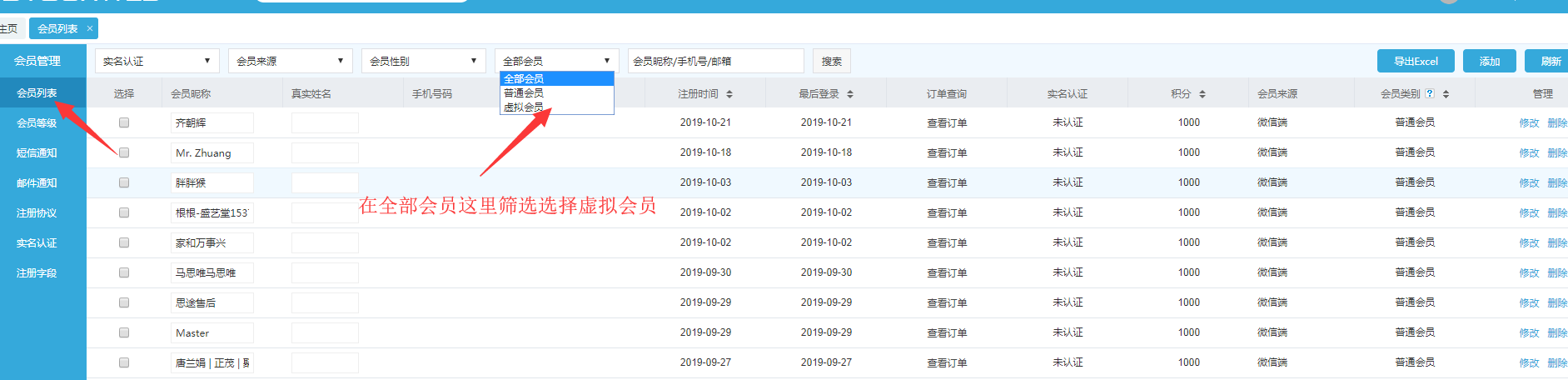The width and height of the screenshot is (1568, 380).
Task: Sort the list by 注册时间 column arrows
Action: tap(729, 94)
